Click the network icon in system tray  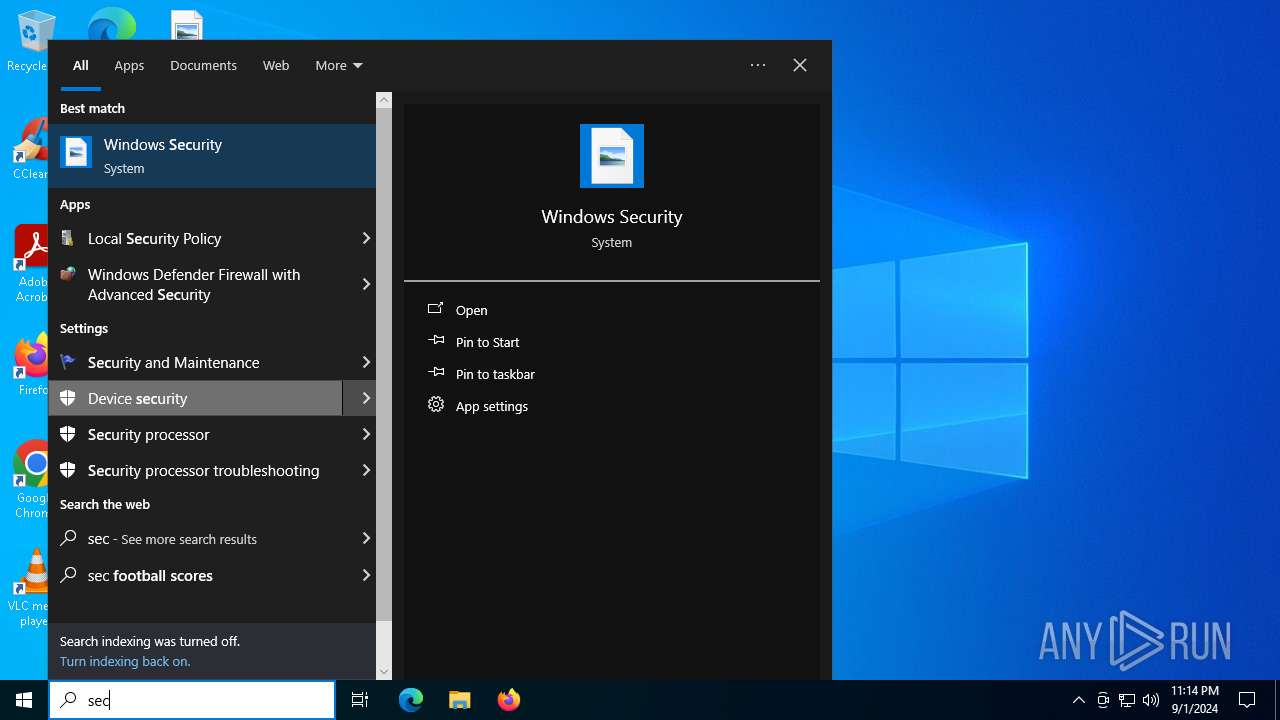1127,700
